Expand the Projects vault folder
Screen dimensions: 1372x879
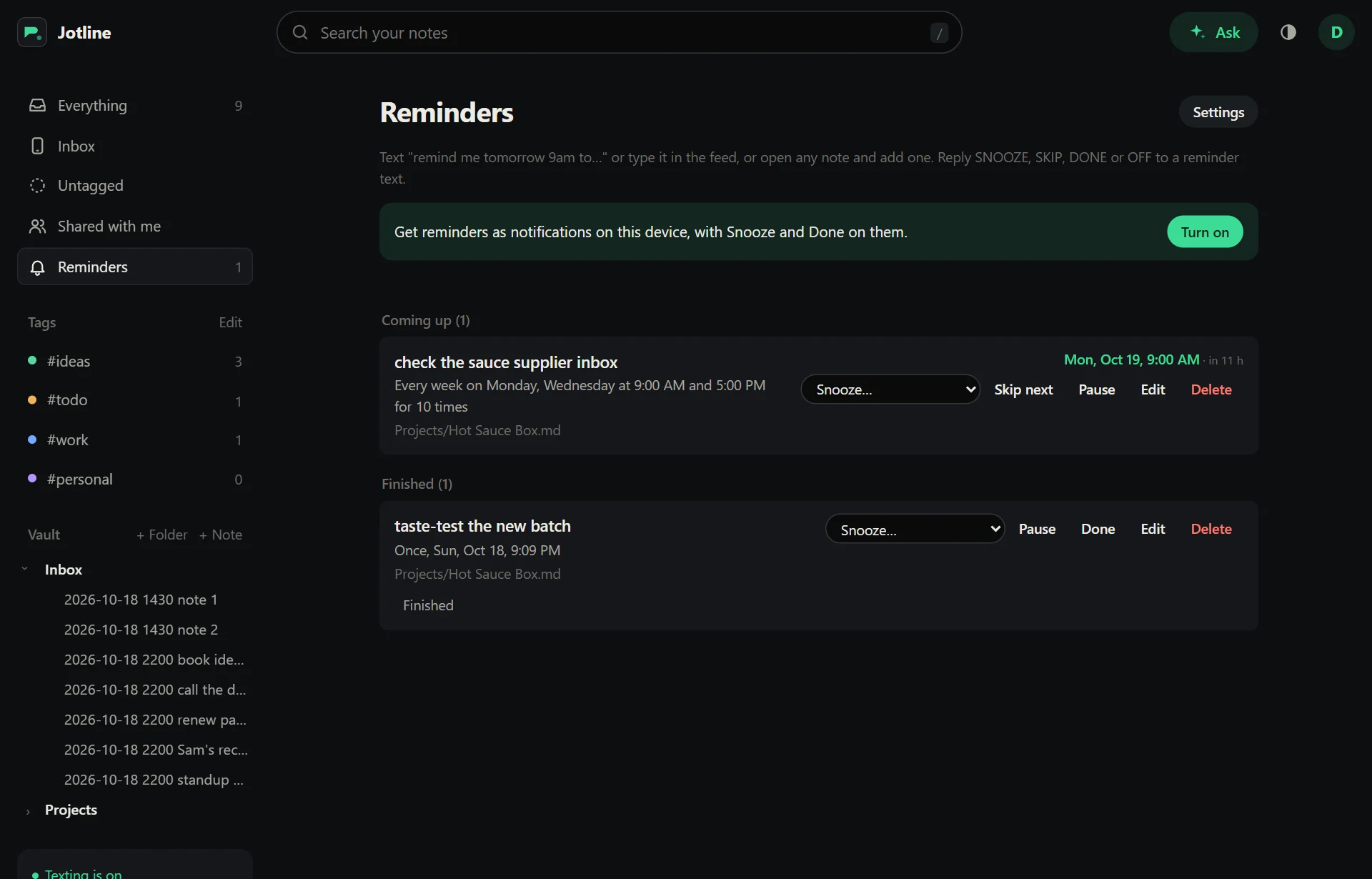click(28, 811)
